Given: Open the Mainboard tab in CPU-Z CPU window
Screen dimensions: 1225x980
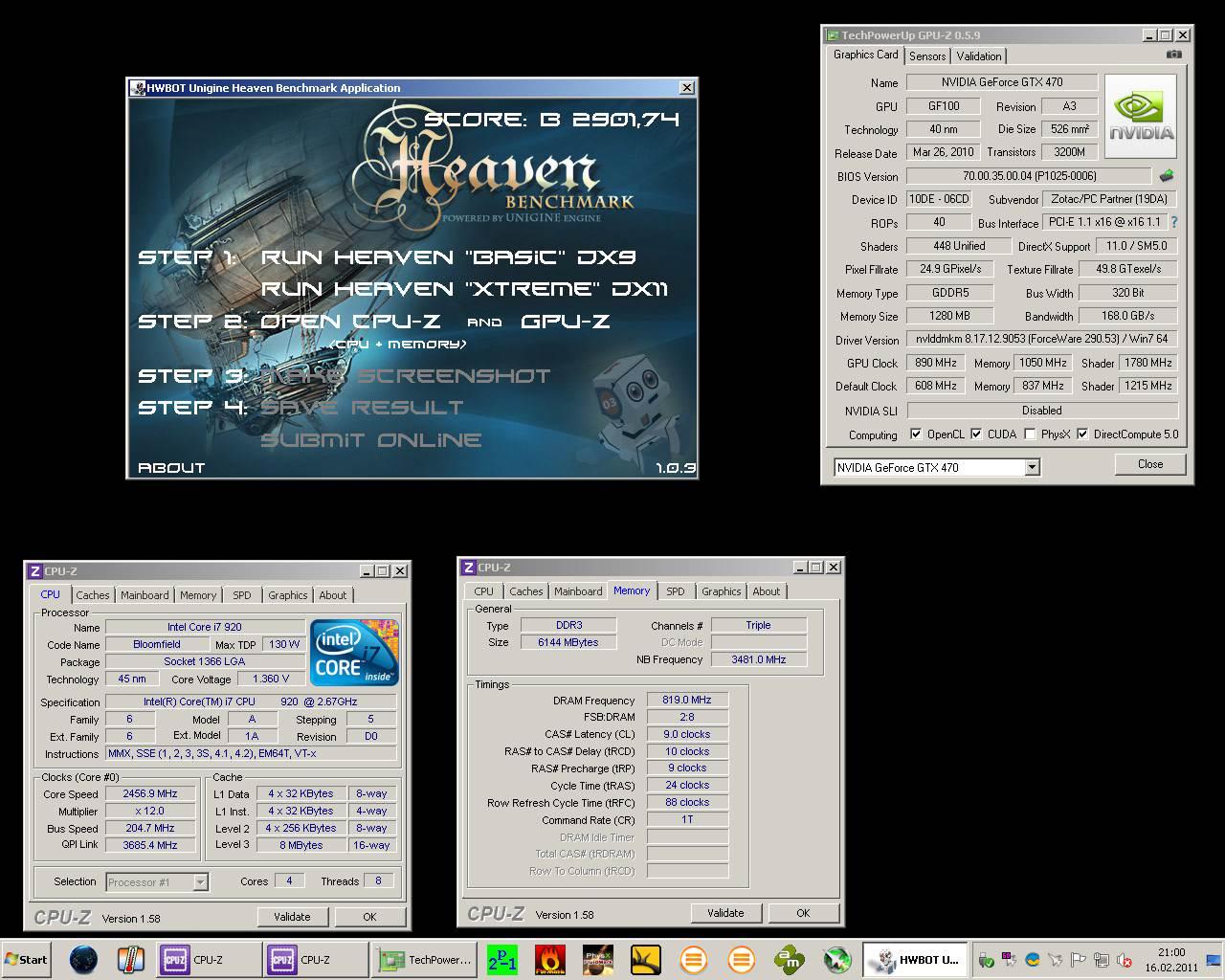Looking at the screenshot, I should point(145,595).
